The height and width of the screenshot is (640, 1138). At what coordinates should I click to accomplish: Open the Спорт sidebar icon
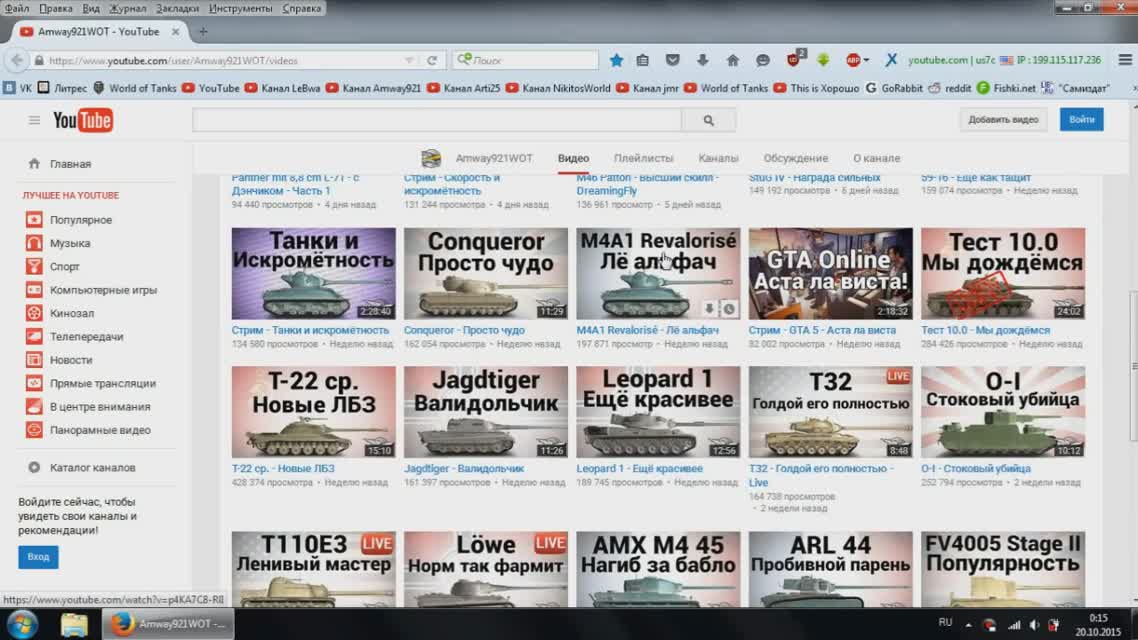coord(34,266)
